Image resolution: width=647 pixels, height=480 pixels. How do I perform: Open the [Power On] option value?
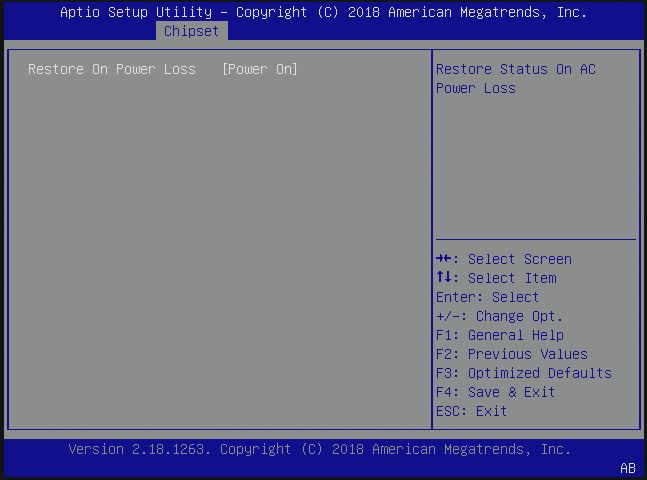[x=260, y=69]
